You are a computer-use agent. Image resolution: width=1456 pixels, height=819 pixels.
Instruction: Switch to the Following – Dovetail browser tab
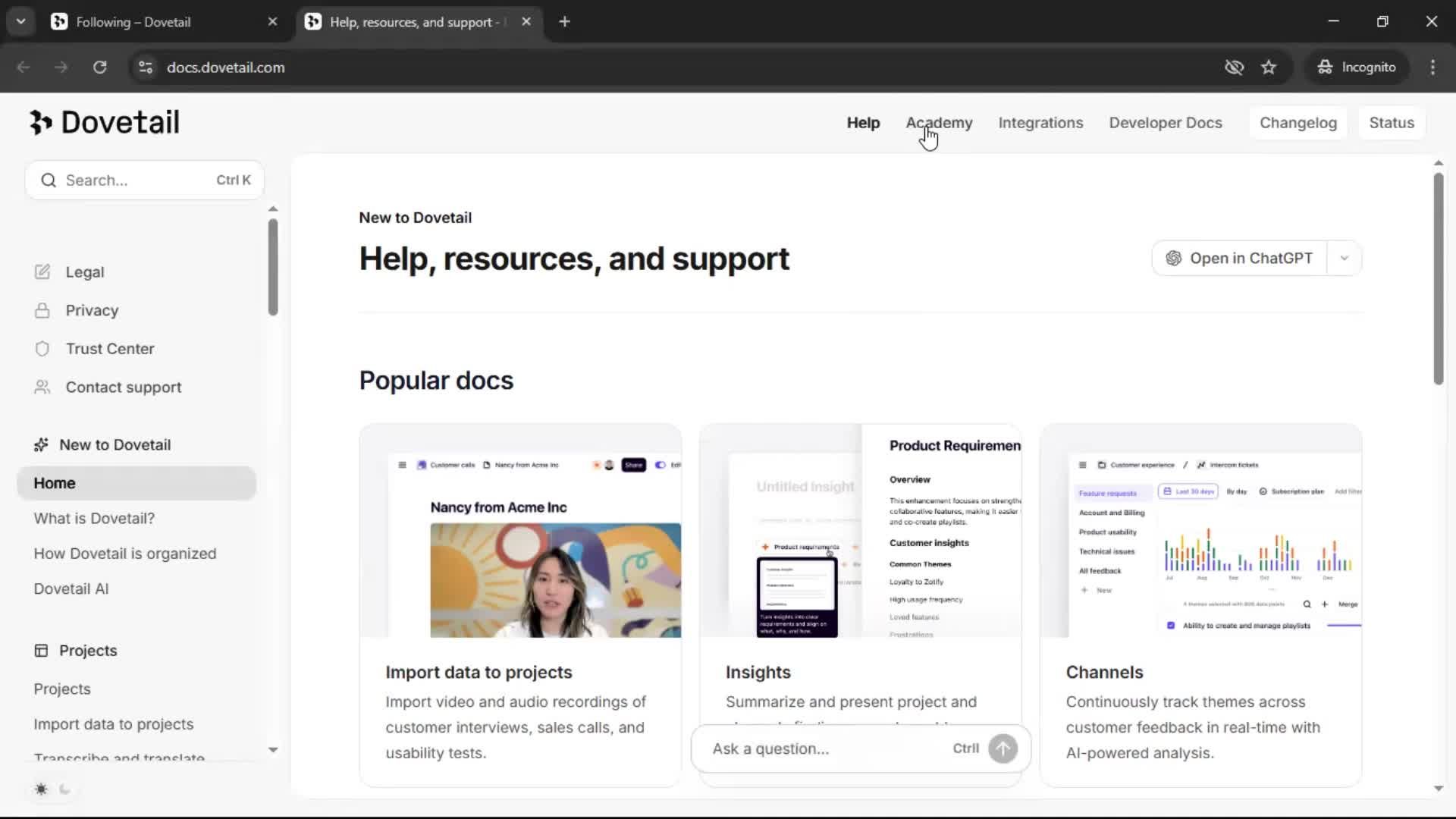click(x=133, y=22)
